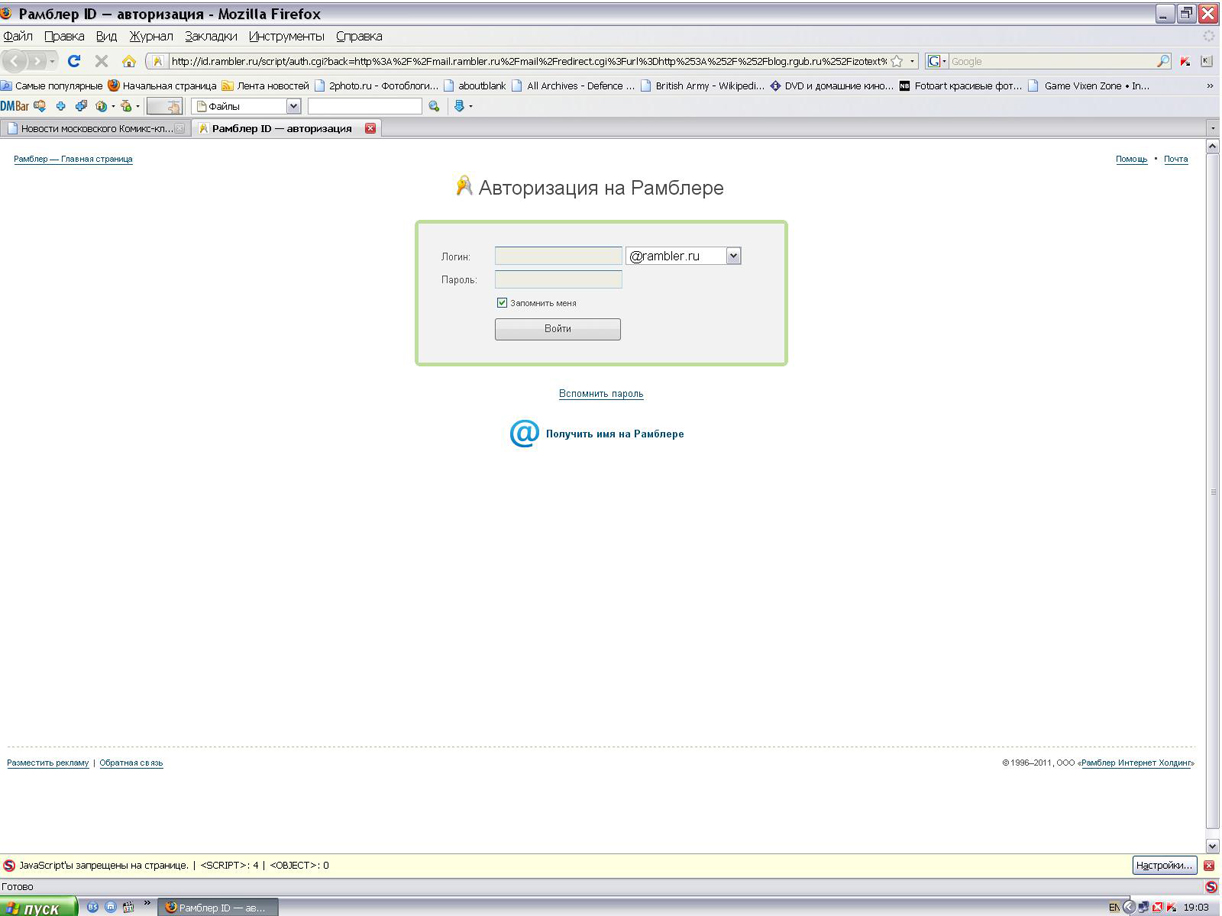Click the Настройки... button in the NoScript bar
The height and width of the screenshot is (916, 1222).
point(1164,865)
